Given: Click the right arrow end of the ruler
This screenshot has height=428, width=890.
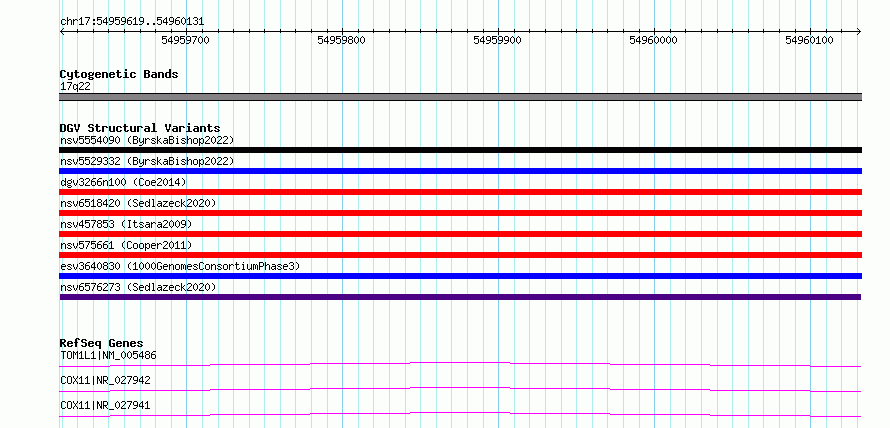Looking at the screenshot, I should click(x=859, y=31).
